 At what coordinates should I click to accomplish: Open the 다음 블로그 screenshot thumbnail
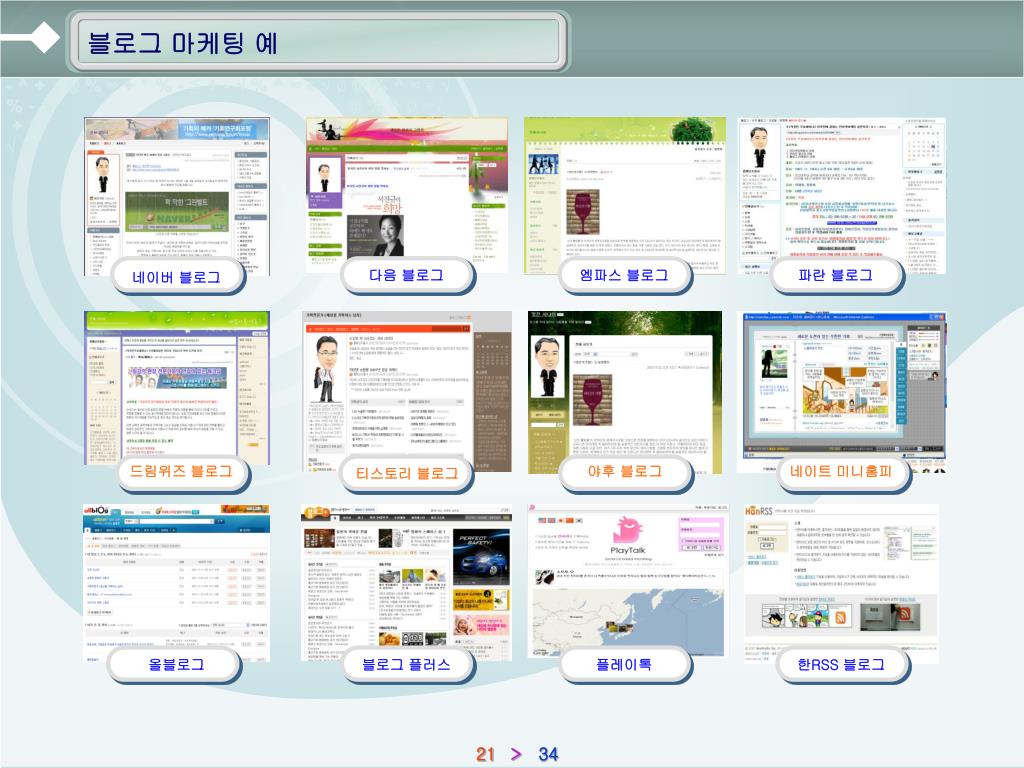click(407, 195)
